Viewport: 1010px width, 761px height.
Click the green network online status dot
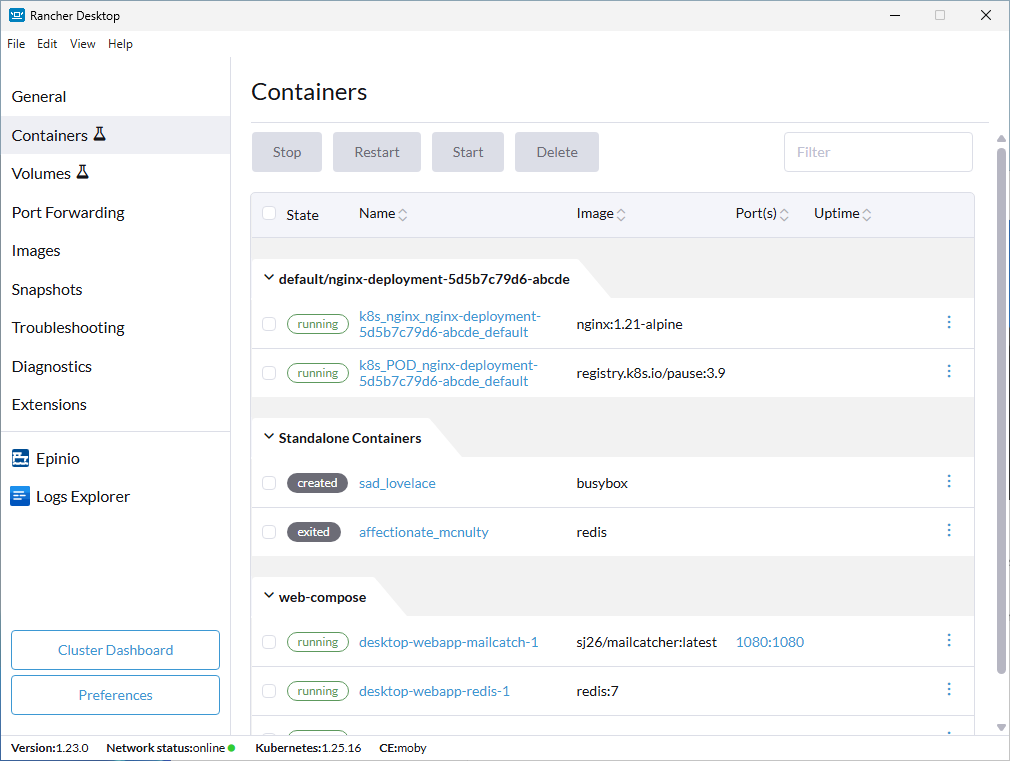click(232, 748)
